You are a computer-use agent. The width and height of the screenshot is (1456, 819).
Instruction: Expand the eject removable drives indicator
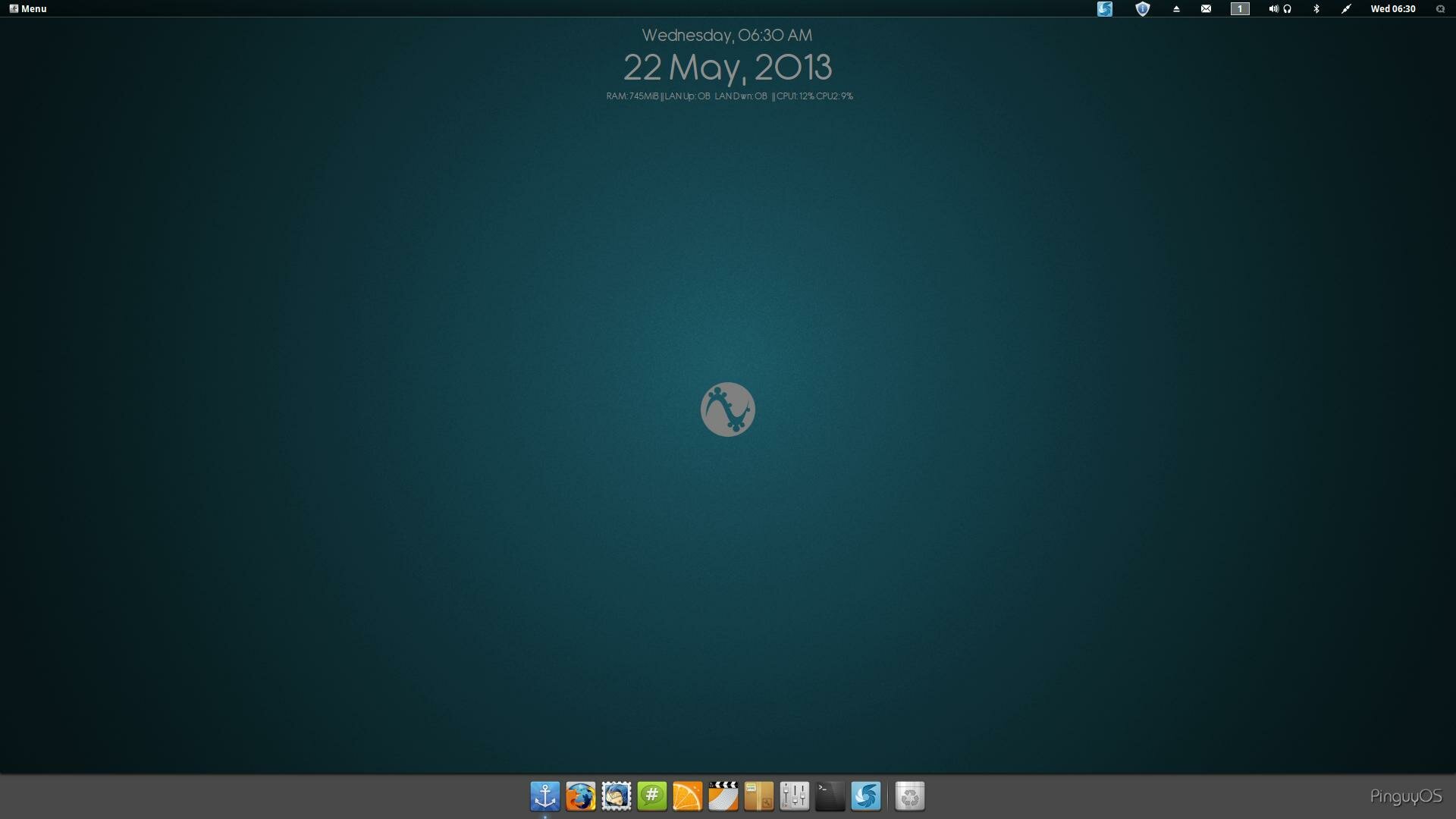pyautogui.click(x=1176, y=8)
